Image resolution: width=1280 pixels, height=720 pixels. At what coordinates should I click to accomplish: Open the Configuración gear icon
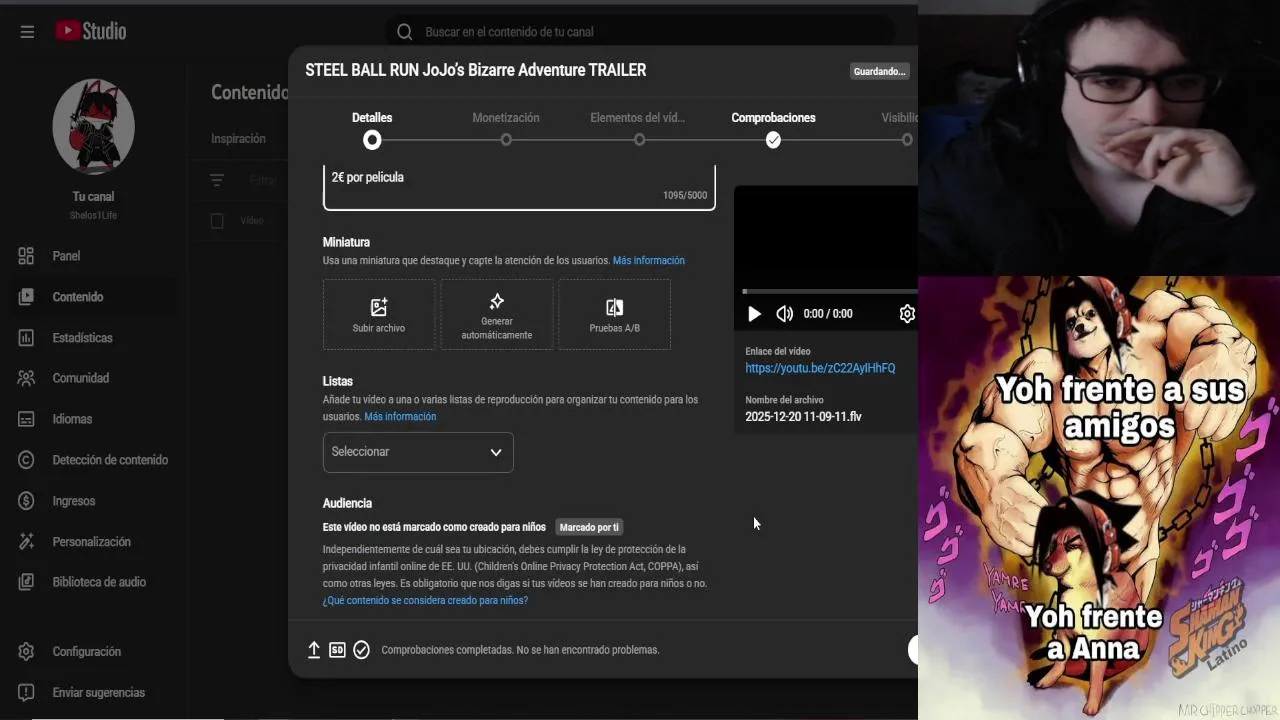point(27,652)
